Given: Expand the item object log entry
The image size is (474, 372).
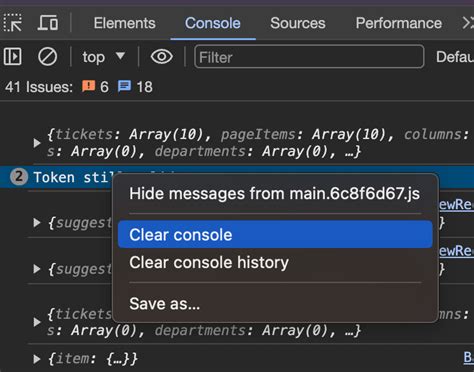Looking at the screenshot, I should tap(37, 359).
